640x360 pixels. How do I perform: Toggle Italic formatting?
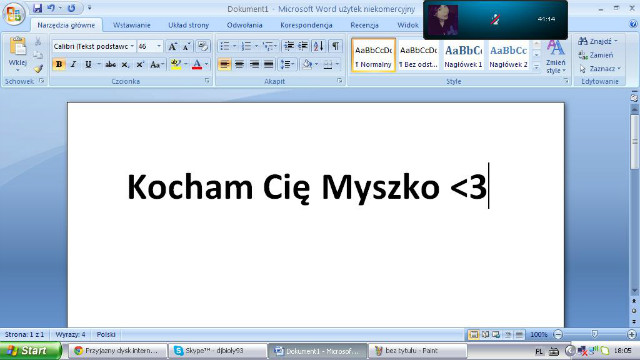pyautogui.click(x=73, y=64)
